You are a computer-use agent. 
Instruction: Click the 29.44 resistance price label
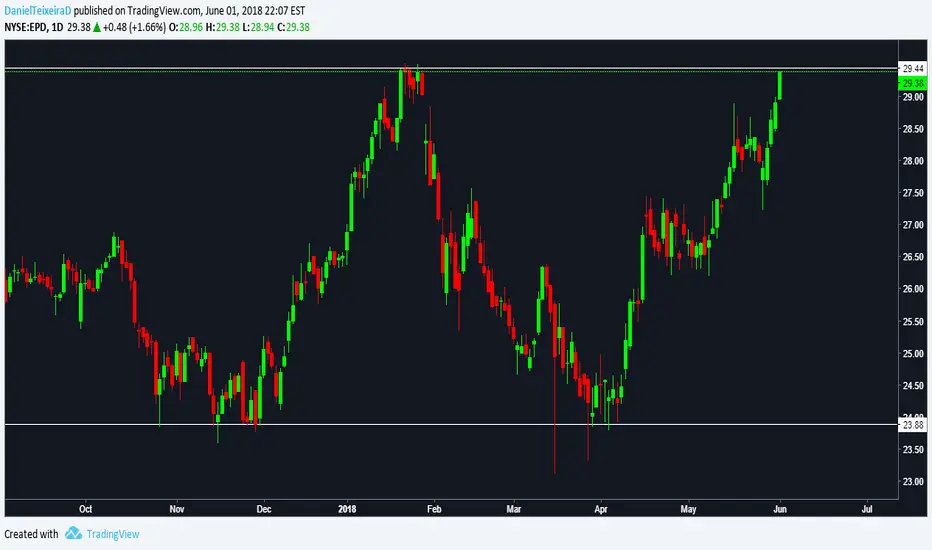tap(913, 68)
